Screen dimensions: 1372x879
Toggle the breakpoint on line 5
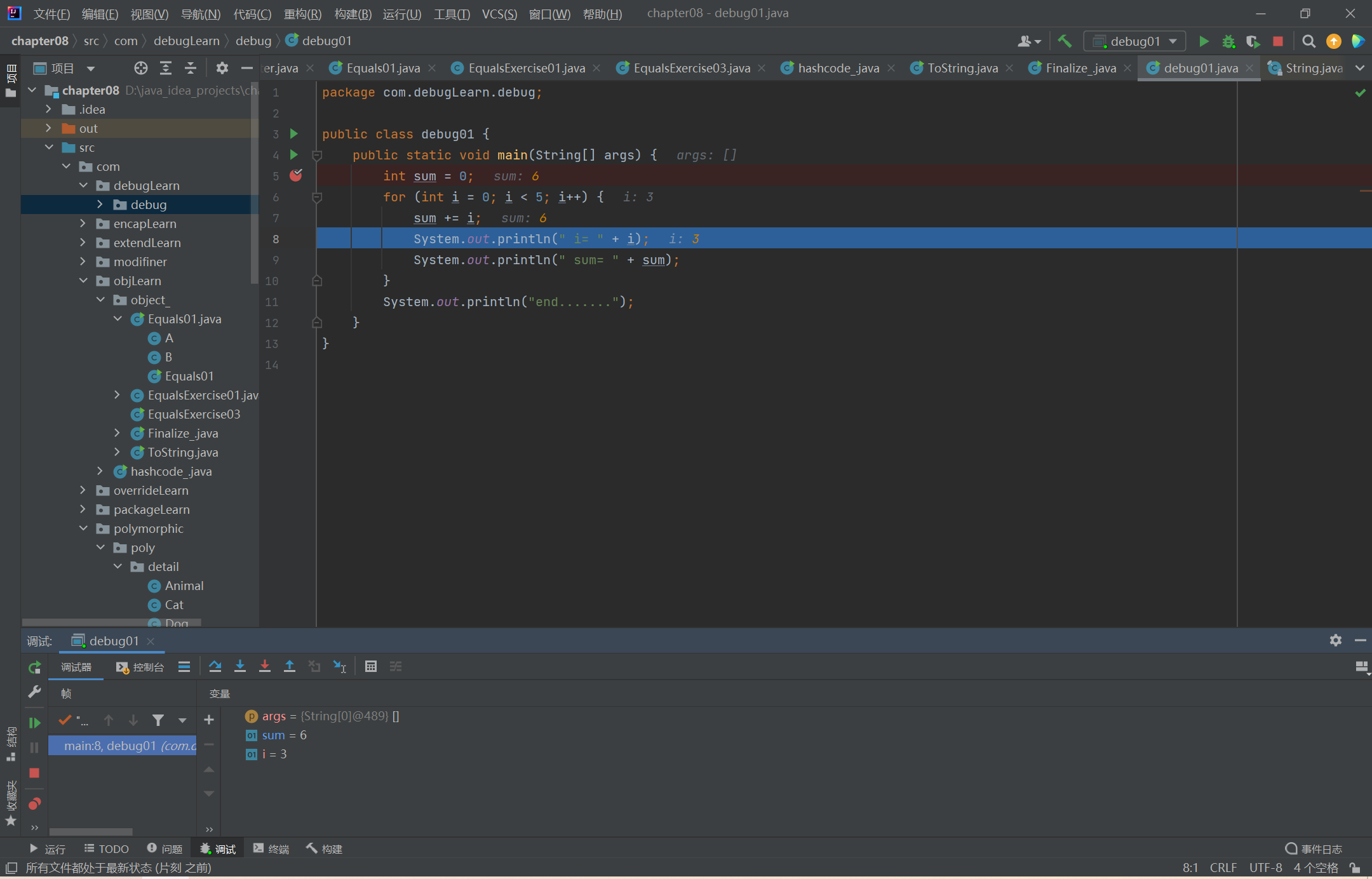click(295, 176)
